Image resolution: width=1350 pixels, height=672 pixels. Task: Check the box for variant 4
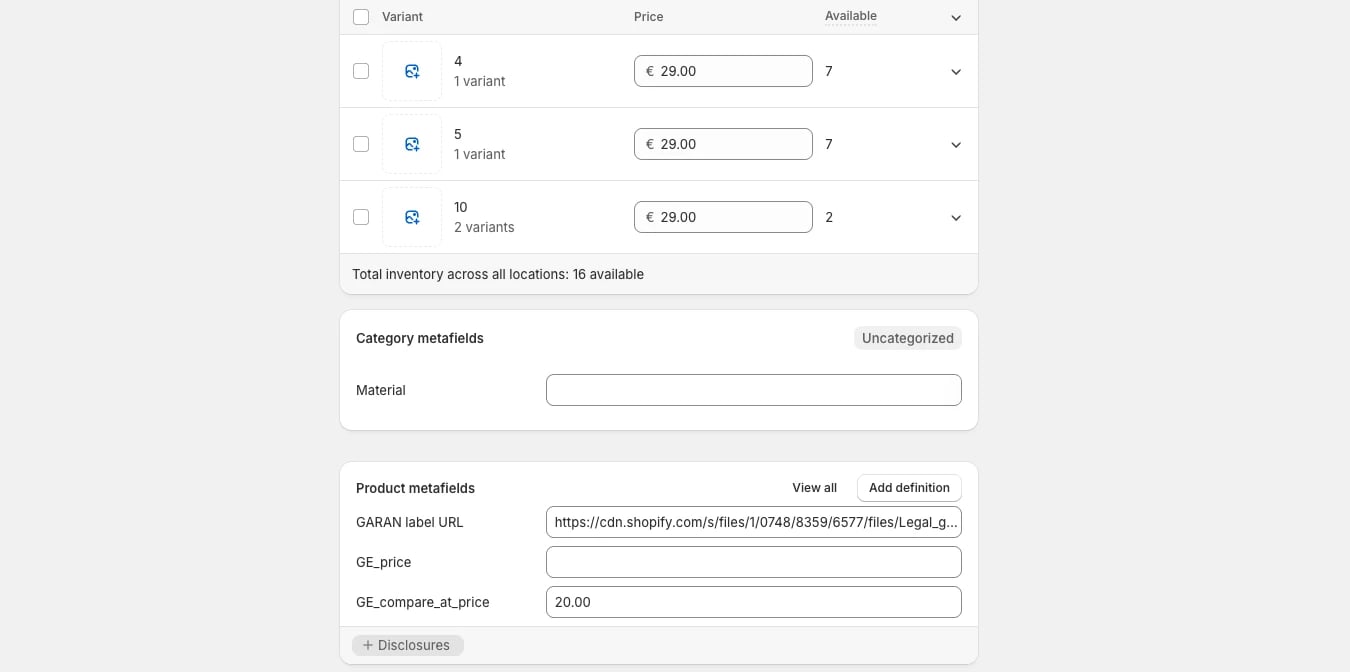tap(361, 71)
